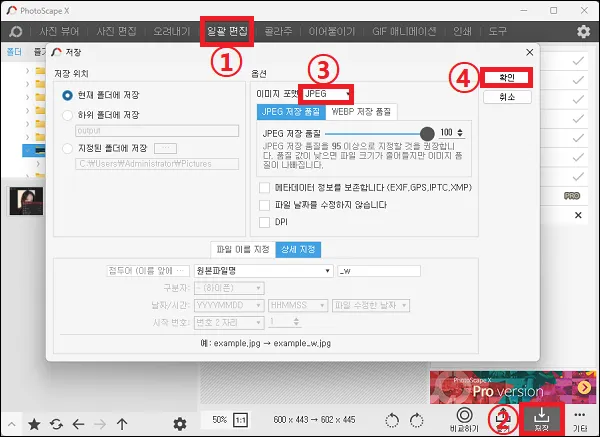Click the PRO badge in right panel
Viewport: 600px width, 437px height.
(572, 196)
